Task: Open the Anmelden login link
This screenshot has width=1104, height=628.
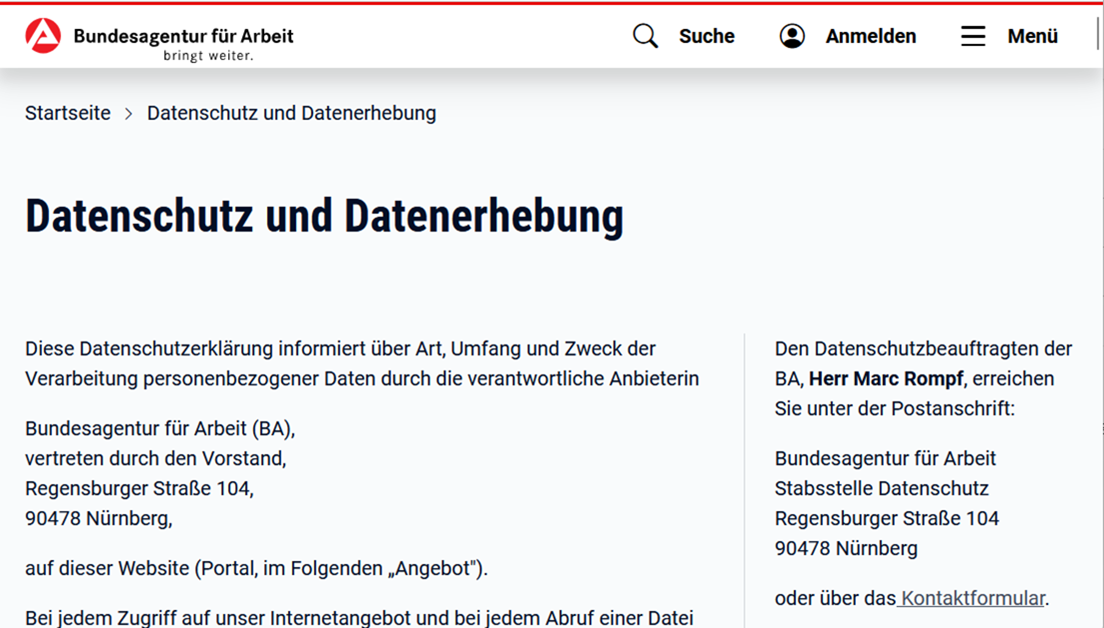Action: (871, 36)
